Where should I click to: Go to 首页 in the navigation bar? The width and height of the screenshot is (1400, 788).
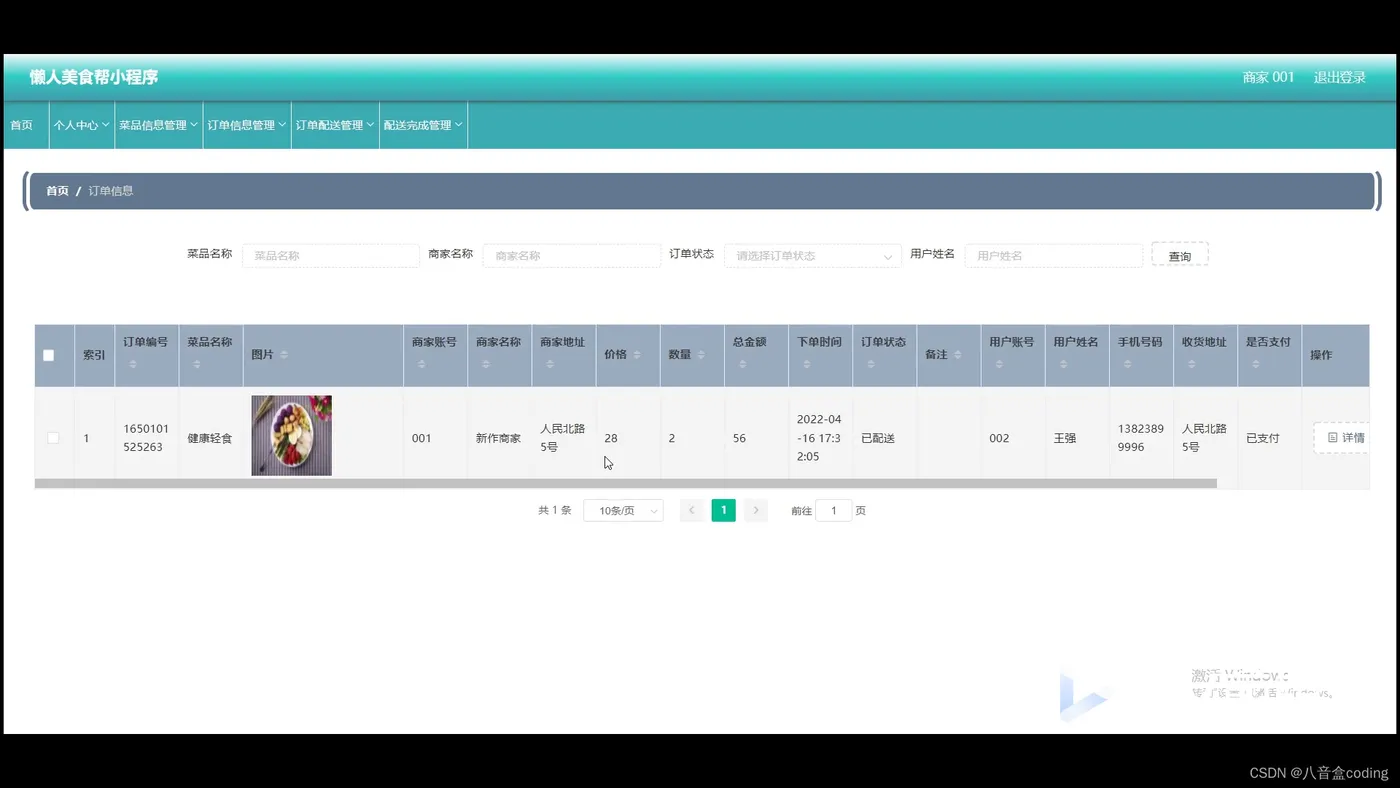click(x=22, y=125)
